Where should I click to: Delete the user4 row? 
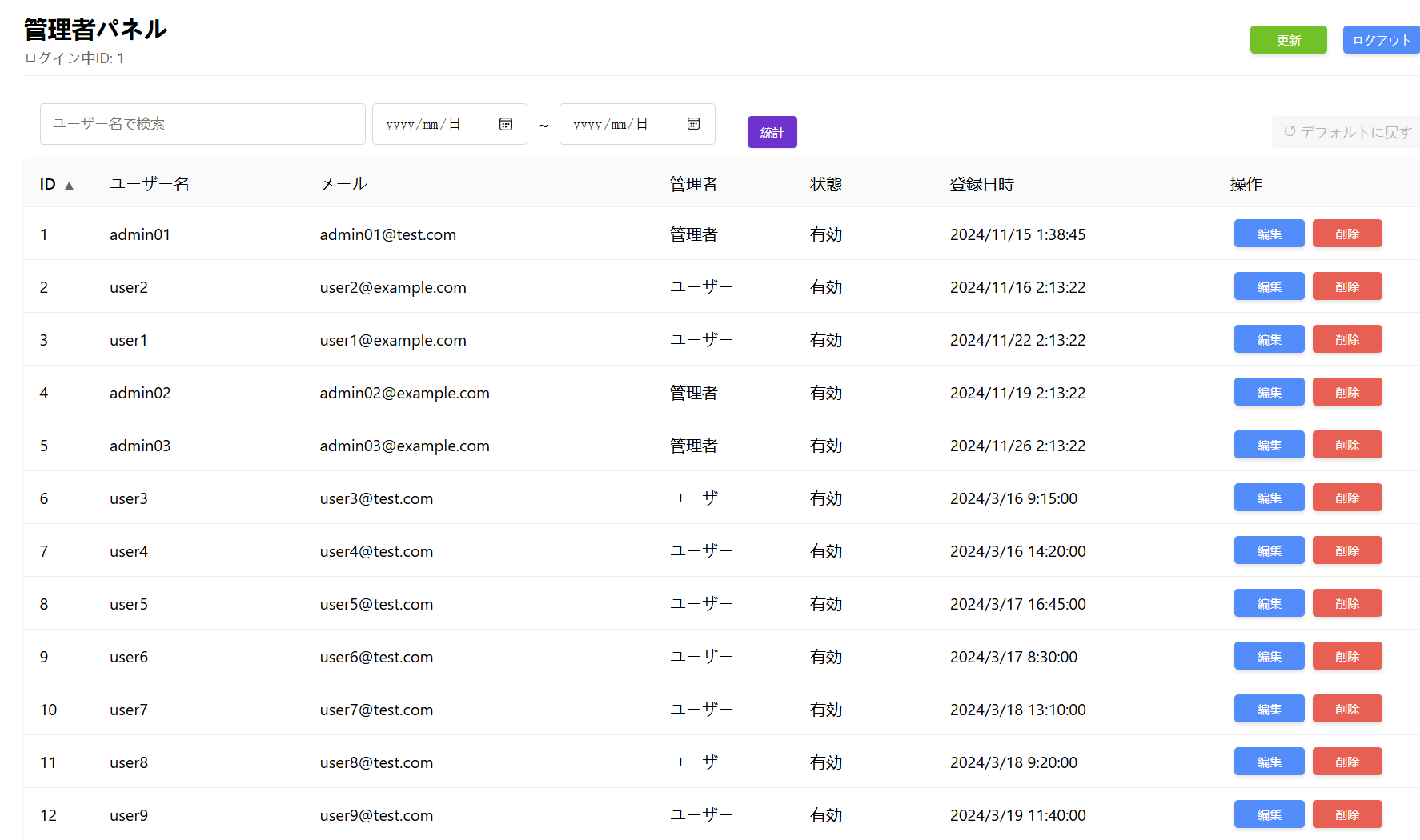(x=1347, y=550)
